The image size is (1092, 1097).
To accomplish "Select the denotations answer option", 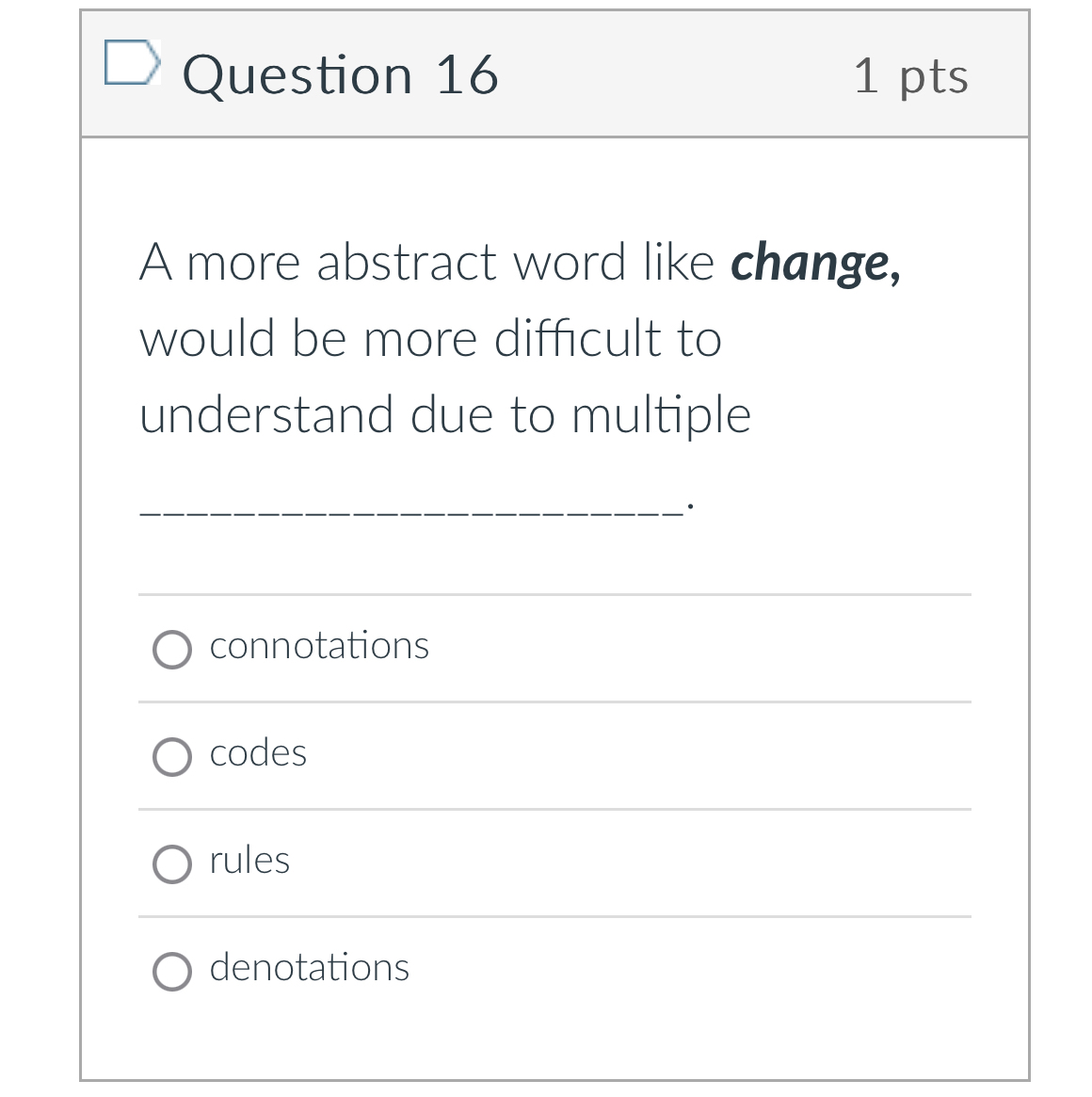I will coord(172,971).
